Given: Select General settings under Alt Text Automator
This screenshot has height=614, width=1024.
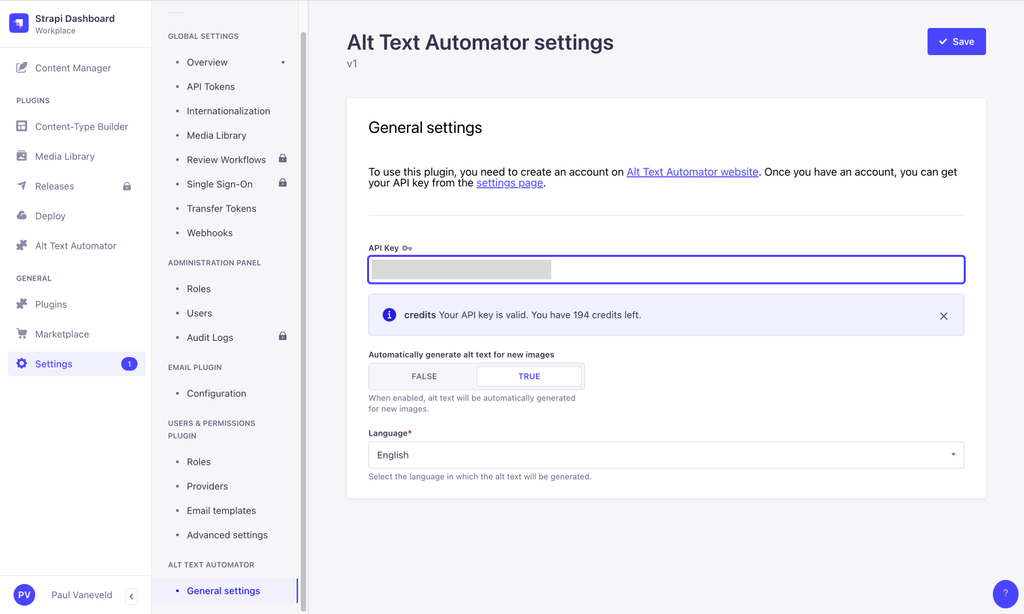Looking at the screenshot, I should click(223, 590).
